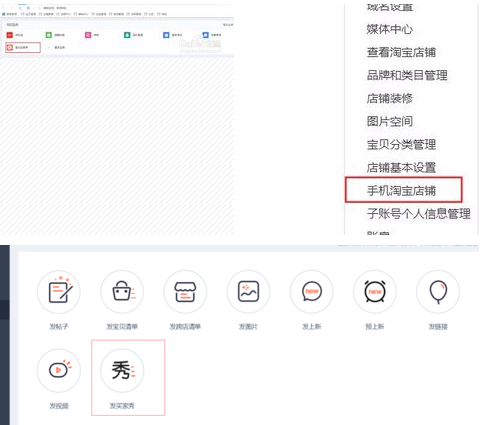
Task: Select the 发上新 chat bubble icon
Action: tap(311, 292)
